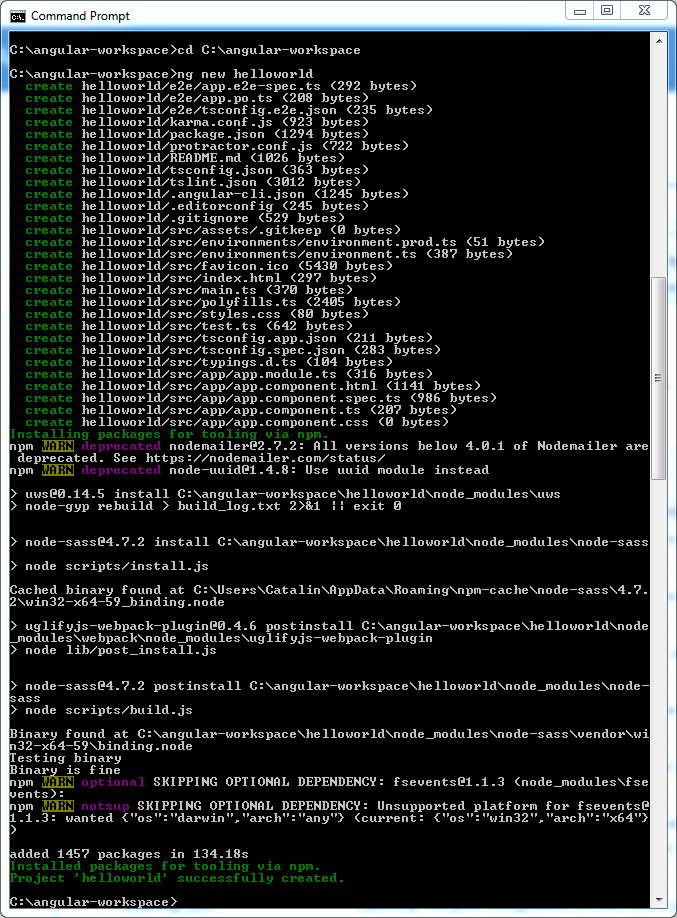Screen dimensions: 677x918
Task: Click the line creating src/app/app.module.ts
Action: tap(229, 374)
